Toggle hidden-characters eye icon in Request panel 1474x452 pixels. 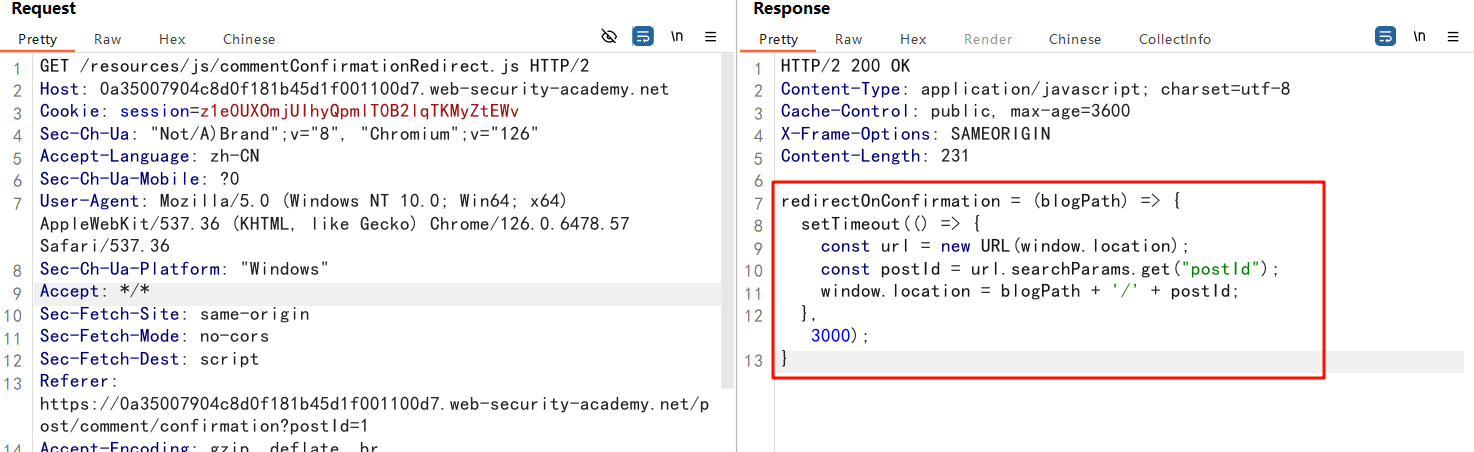tap(609, 37)
